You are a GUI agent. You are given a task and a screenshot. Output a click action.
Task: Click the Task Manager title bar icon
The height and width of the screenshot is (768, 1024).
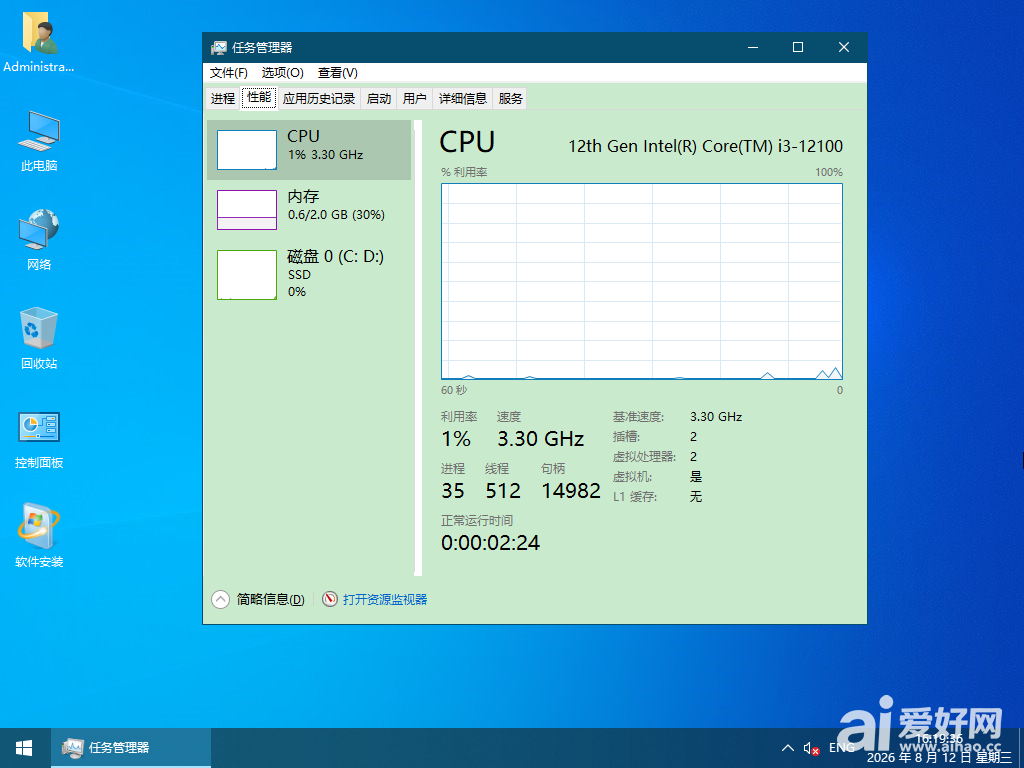[x=218, y=48]
